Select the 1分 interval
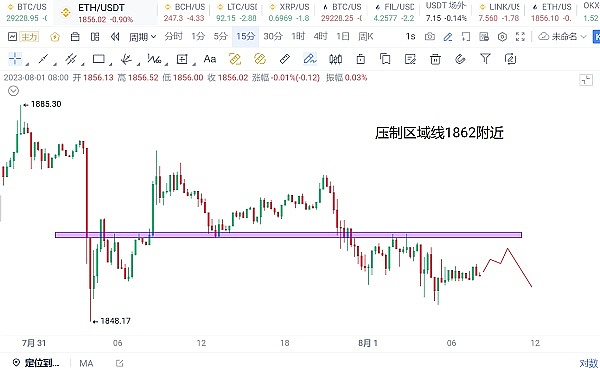The image size is (600, 373). (x=198, y=36)
